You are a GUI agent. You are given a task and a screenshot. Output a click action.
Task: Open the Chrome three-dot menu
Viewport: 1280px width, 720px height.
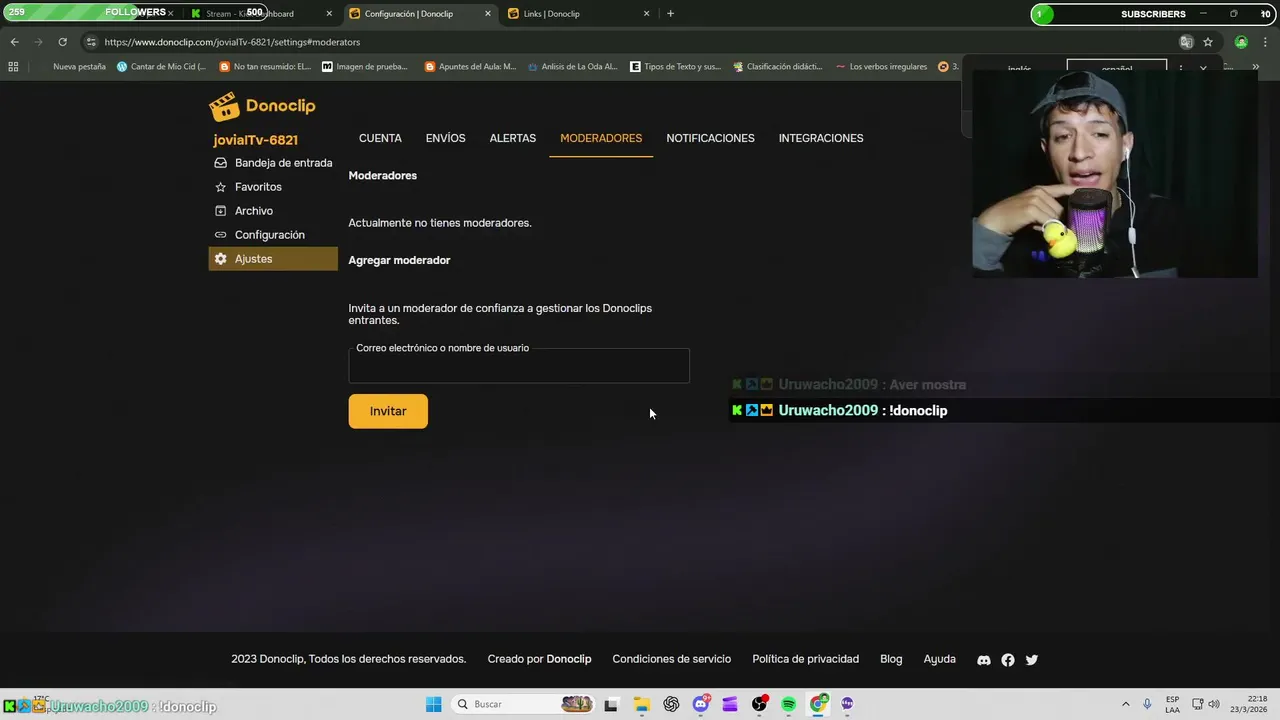pyautogui.click(x=1263, y=42)
